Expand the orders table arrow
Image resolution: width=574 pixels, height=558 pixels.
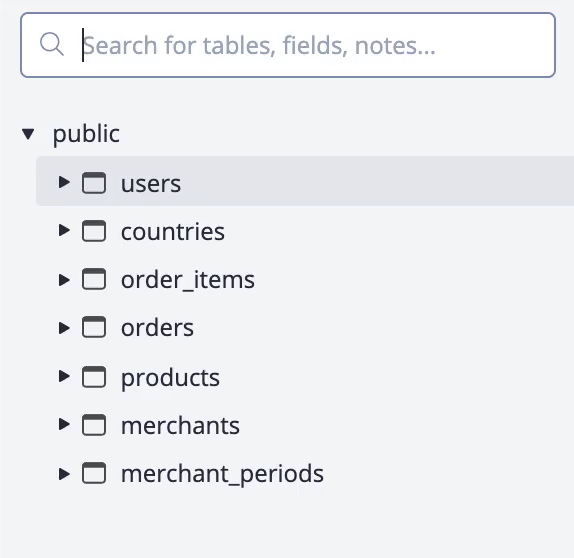(64, 328)
